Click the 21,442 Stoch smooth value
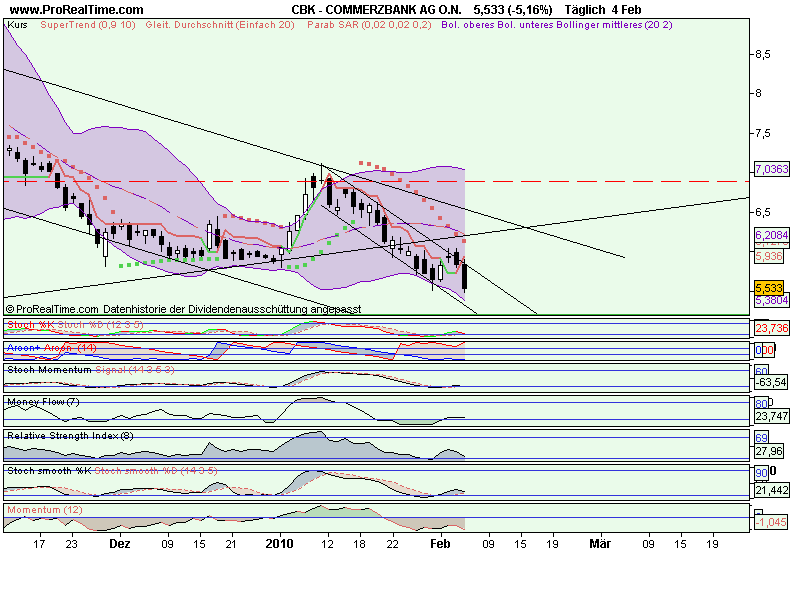800x600 pixels. (x=772, y=490)
